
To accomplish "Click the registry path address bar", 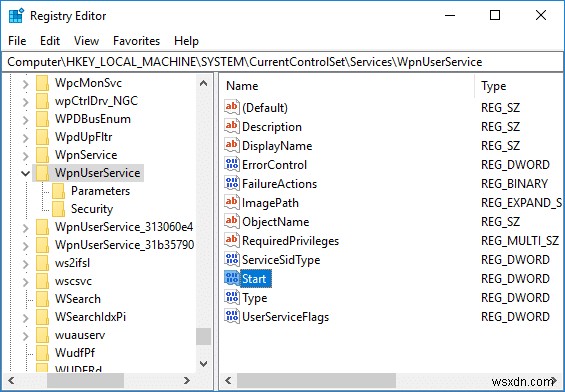I will [282, 62].
